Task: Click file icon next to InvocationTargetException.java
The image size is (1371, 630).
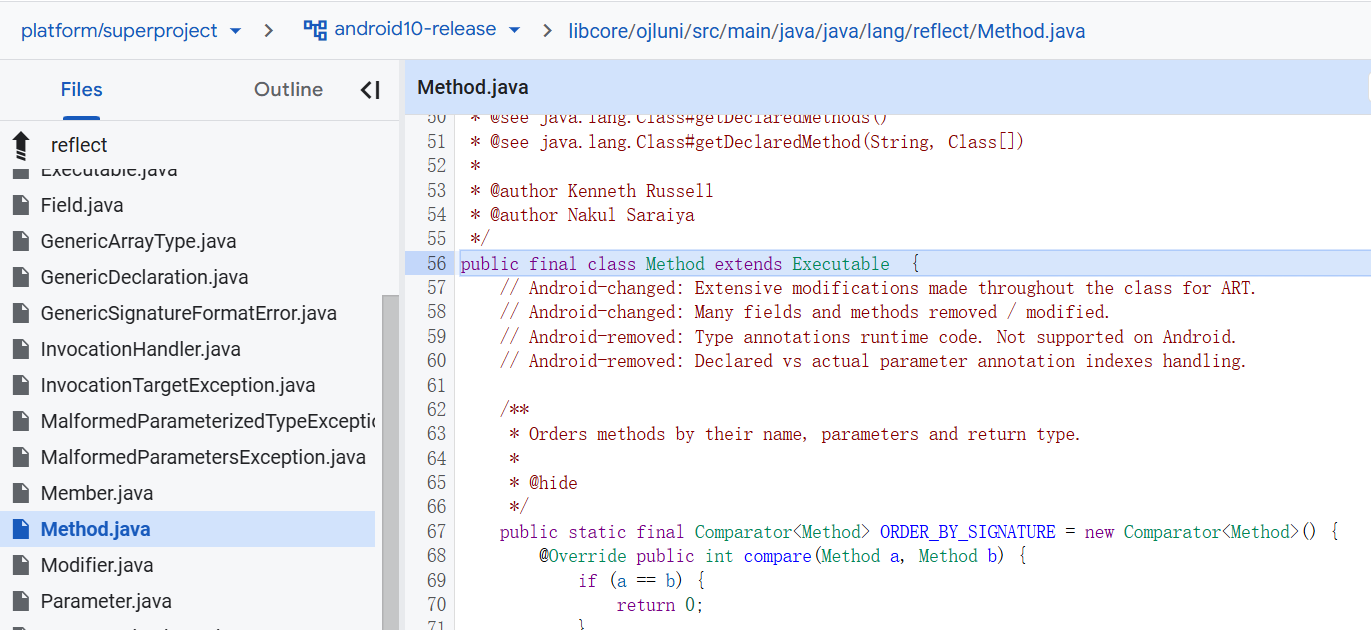Action: (20, 385)
